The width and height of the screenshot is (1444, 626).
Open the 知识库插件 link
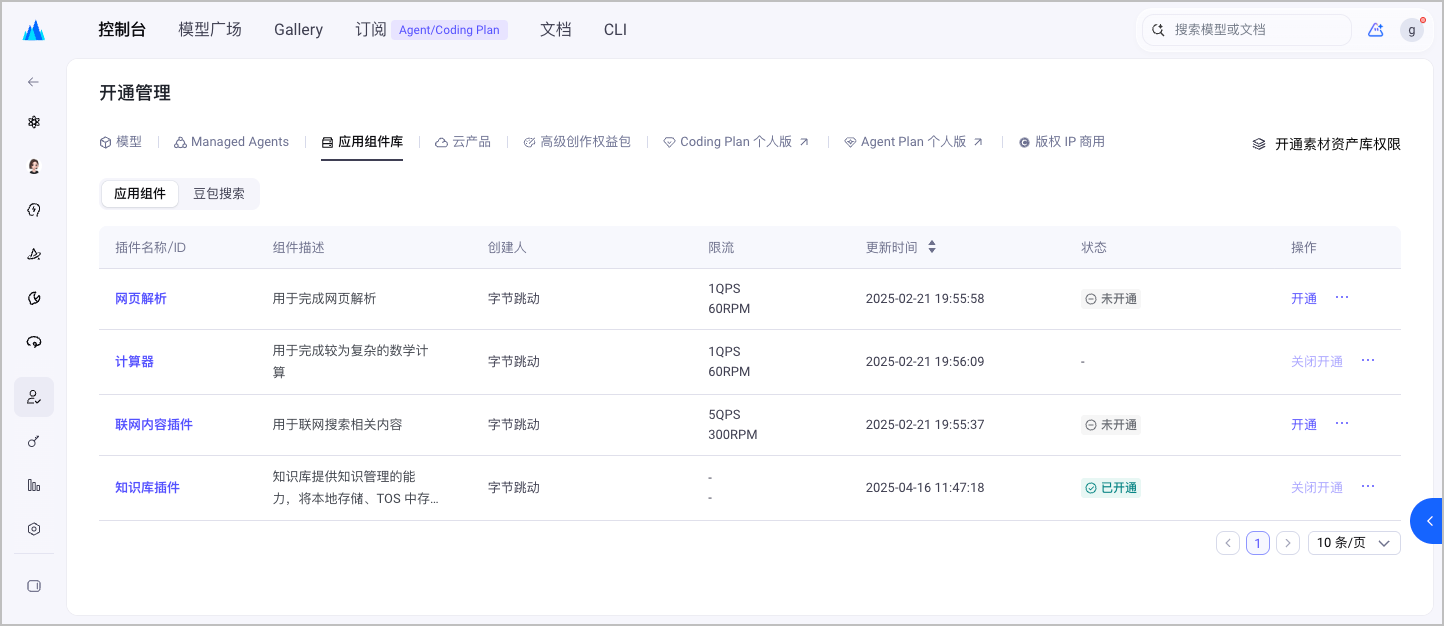point(147,488)
